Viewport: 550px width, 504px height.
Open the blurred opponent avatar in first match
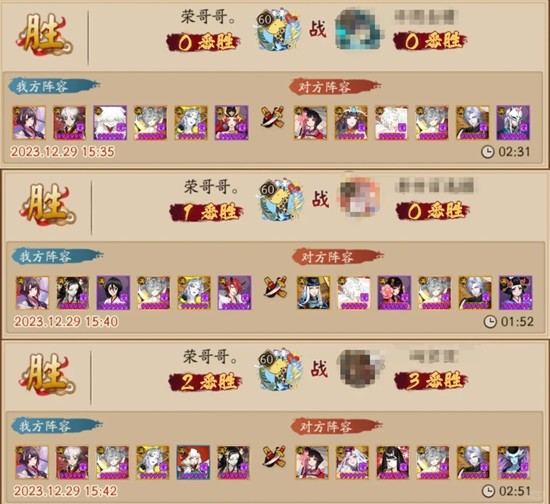[x=357, y=29]
